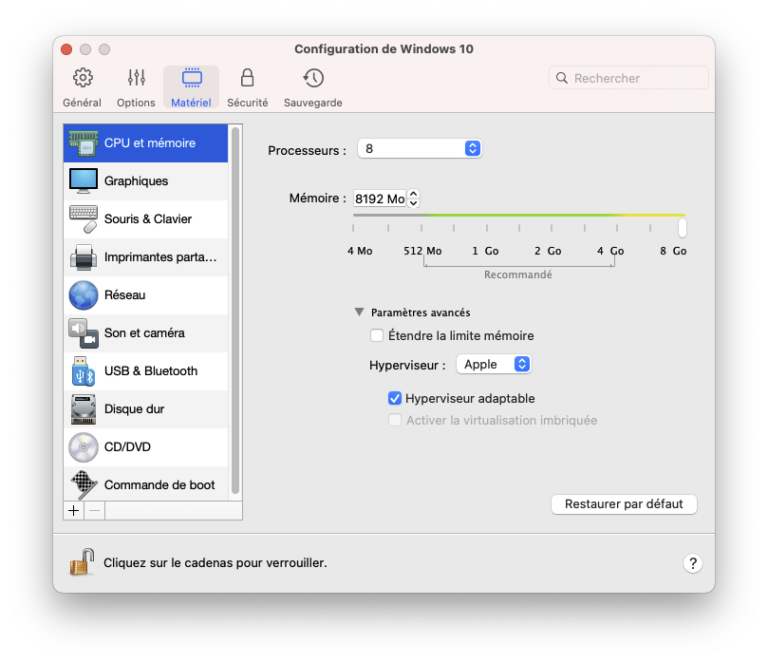
Task: Click the CPU et mémoire chip icon
Action: pos(83,143)
